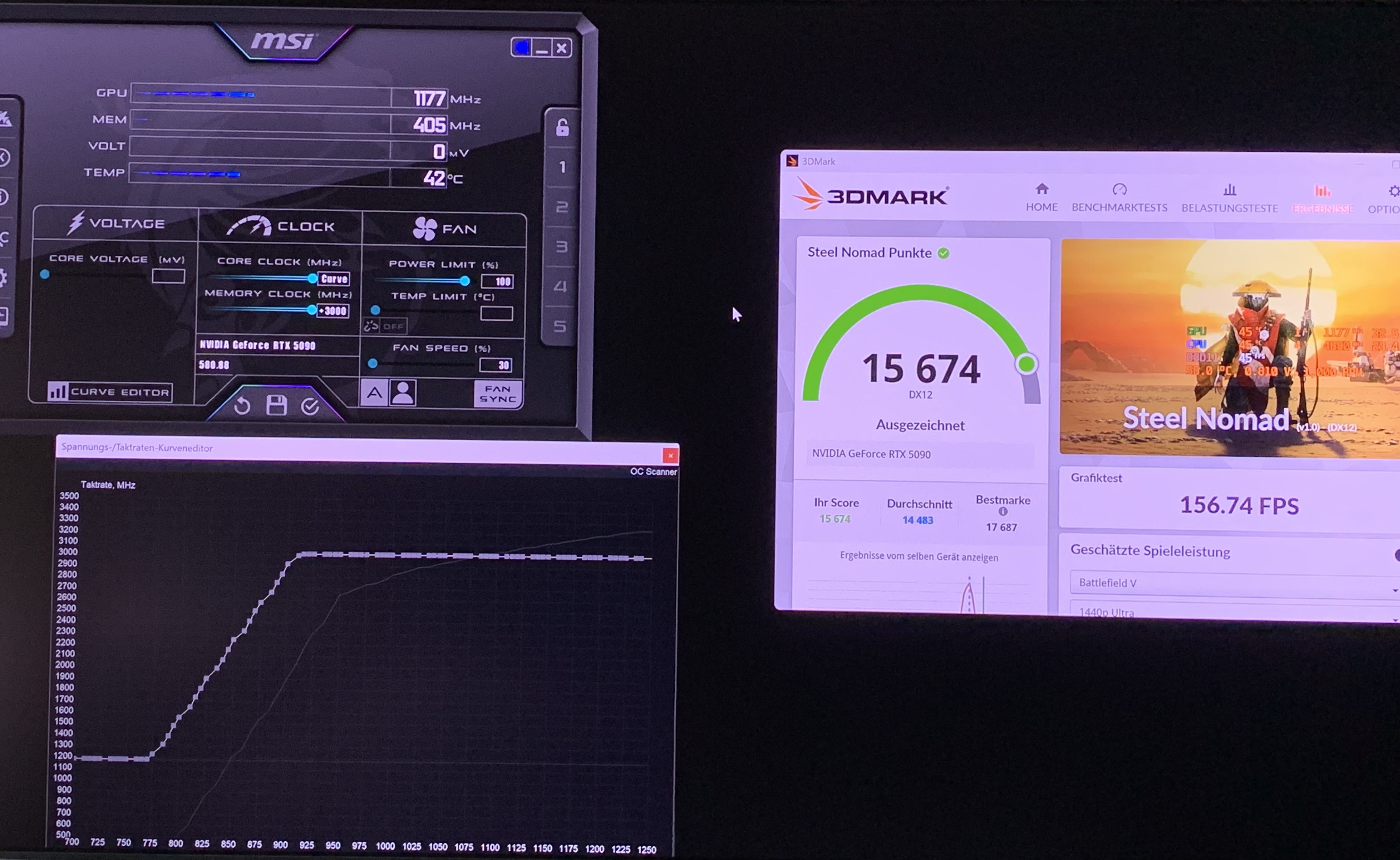Viewport: 1400px width, 860px height.
Task: Click the empty Temp Limit value field
Action: [x=497, y=313]
